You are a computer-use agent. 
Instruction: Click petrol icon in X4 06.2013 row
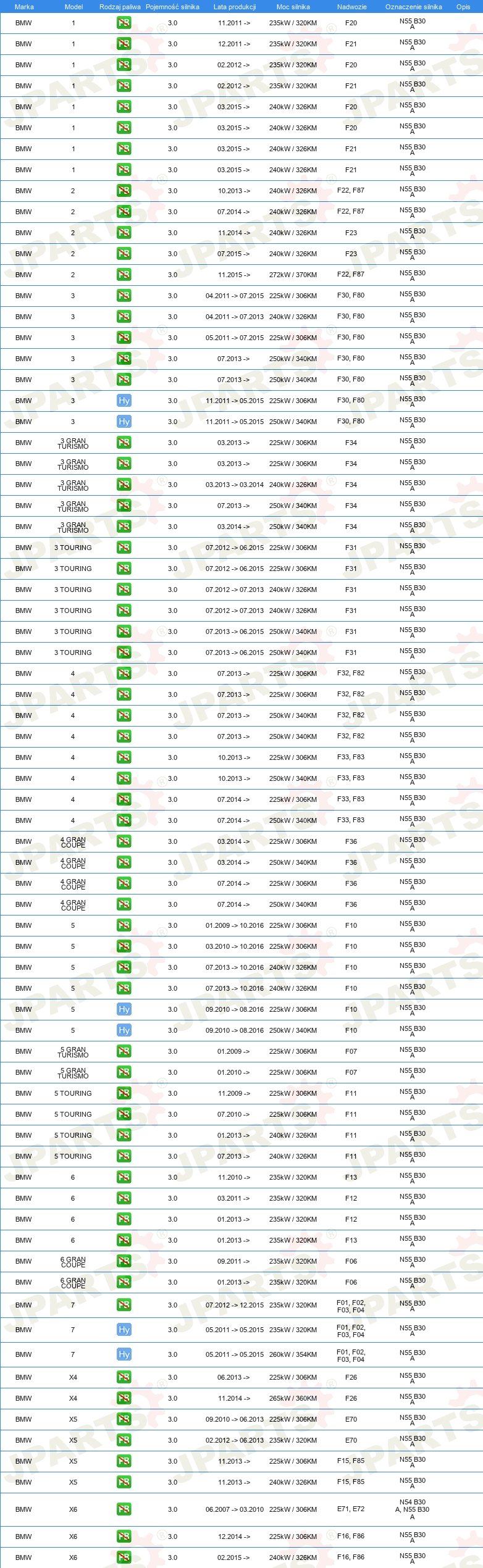pyautogui.click(x=124, y=1377)
